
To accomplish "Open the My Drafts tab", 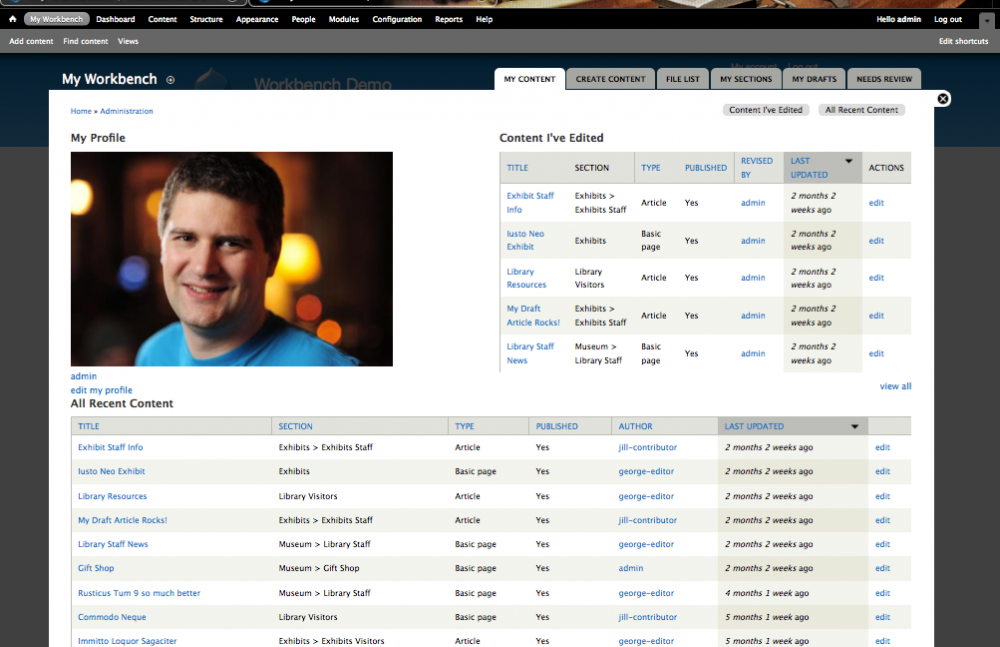I will pyautogui.click(x=812, y=79).
